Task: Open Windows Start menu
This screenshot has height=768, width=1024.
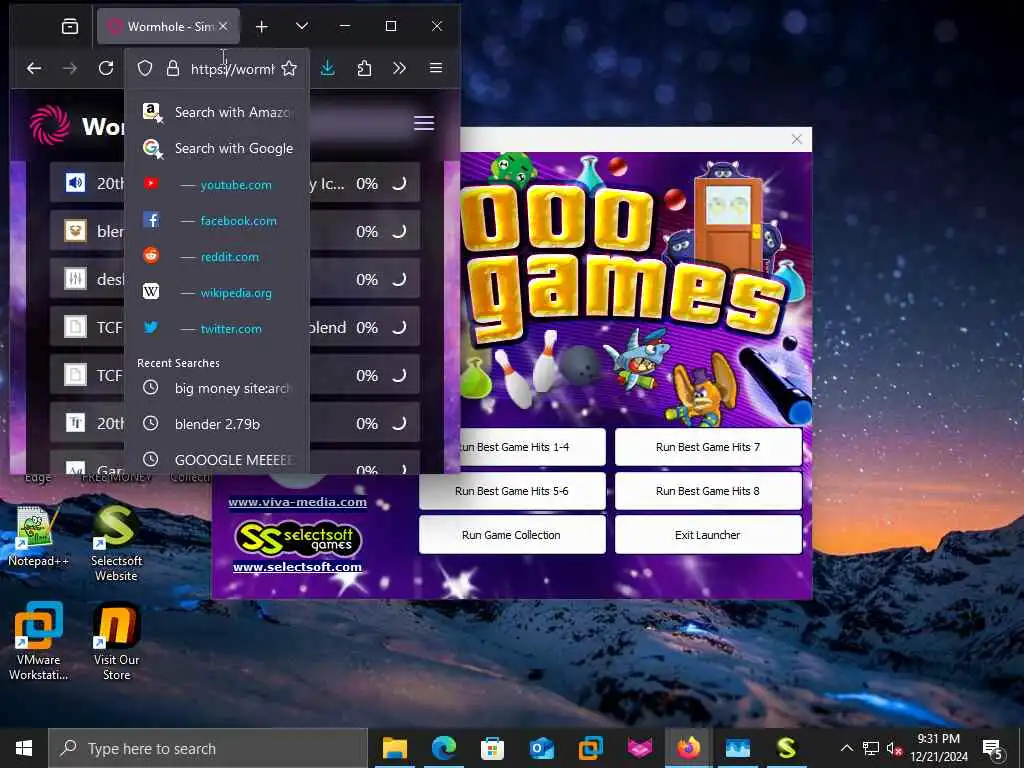Action: click(x=24, y=748)
